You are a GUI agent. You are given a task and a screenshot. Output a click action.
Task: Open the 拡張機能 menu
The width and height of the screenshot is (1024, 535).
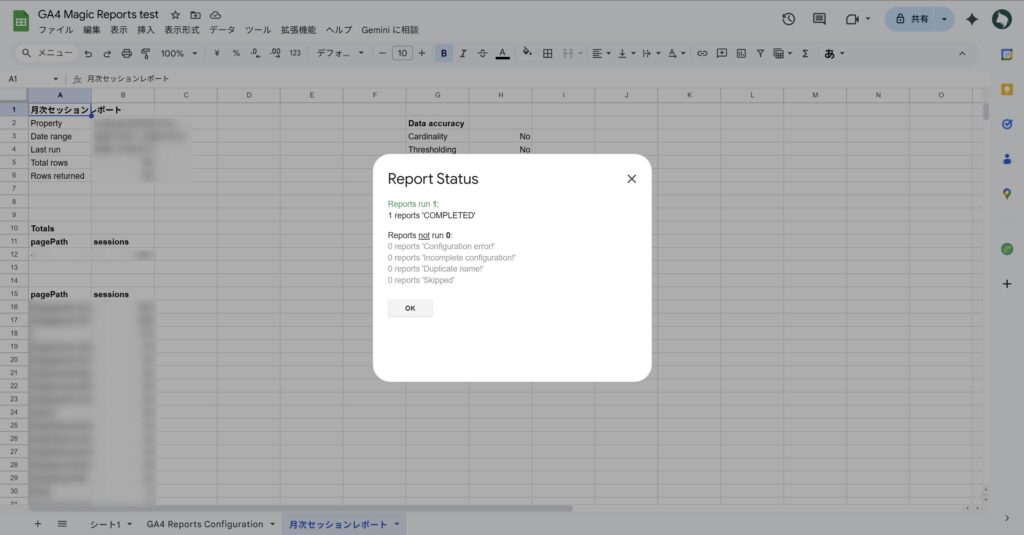coord(298,30)
